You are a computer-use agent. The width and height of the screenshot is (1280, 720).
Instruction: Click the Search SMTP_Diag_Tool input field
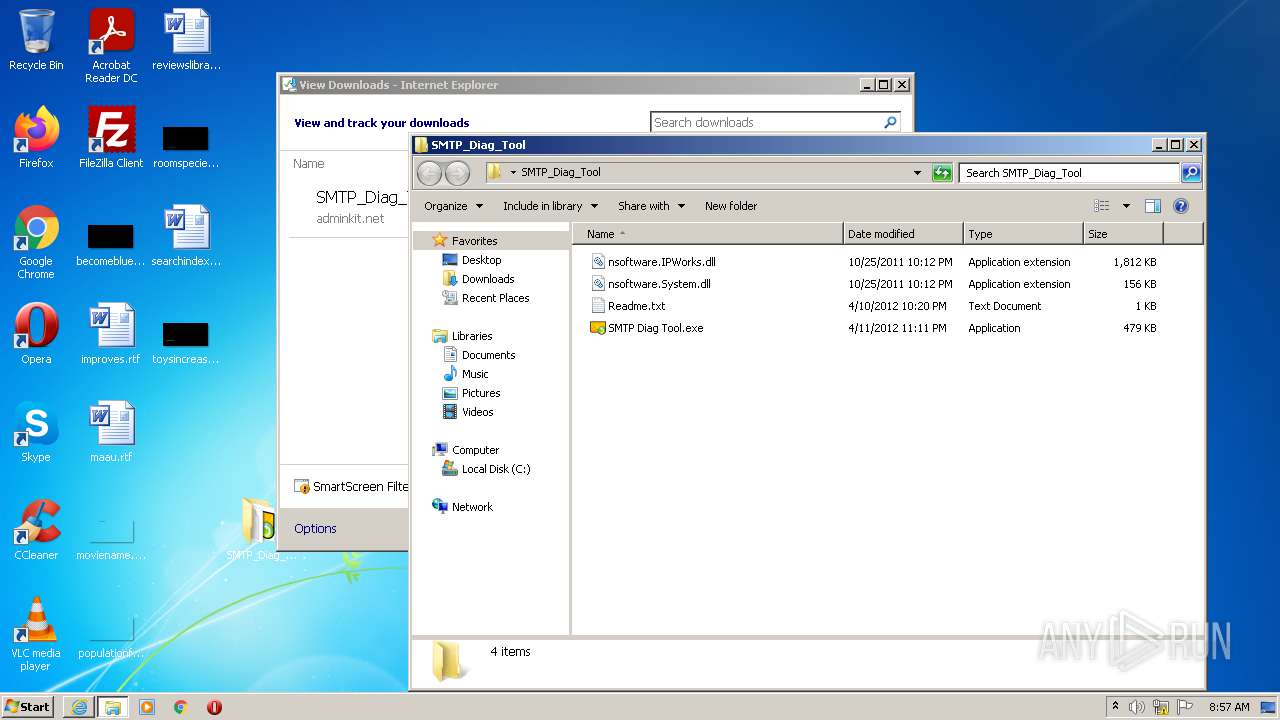tap(1069, 173)
